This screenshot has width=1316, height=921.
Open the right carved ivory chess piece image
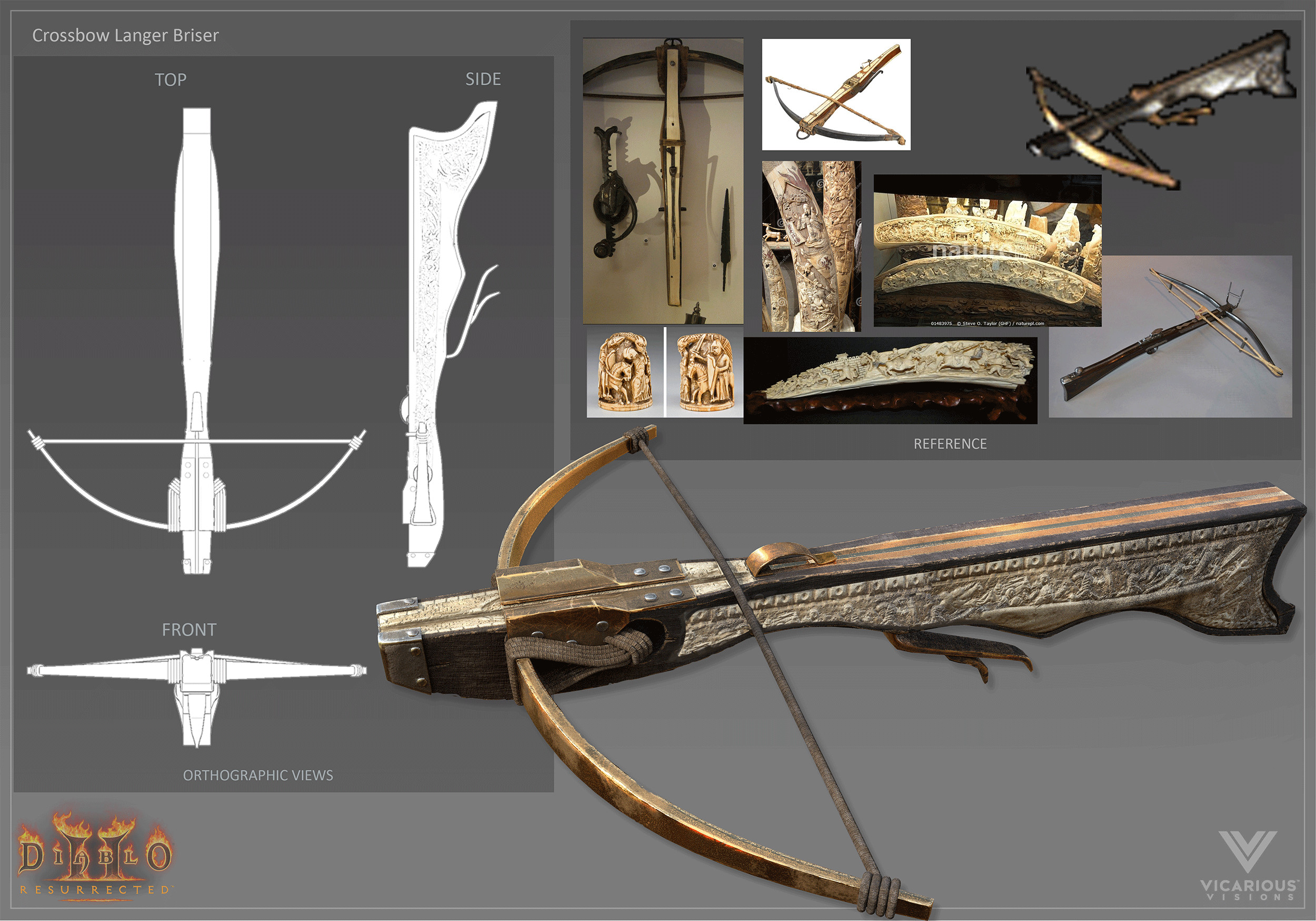pos(704,372)
